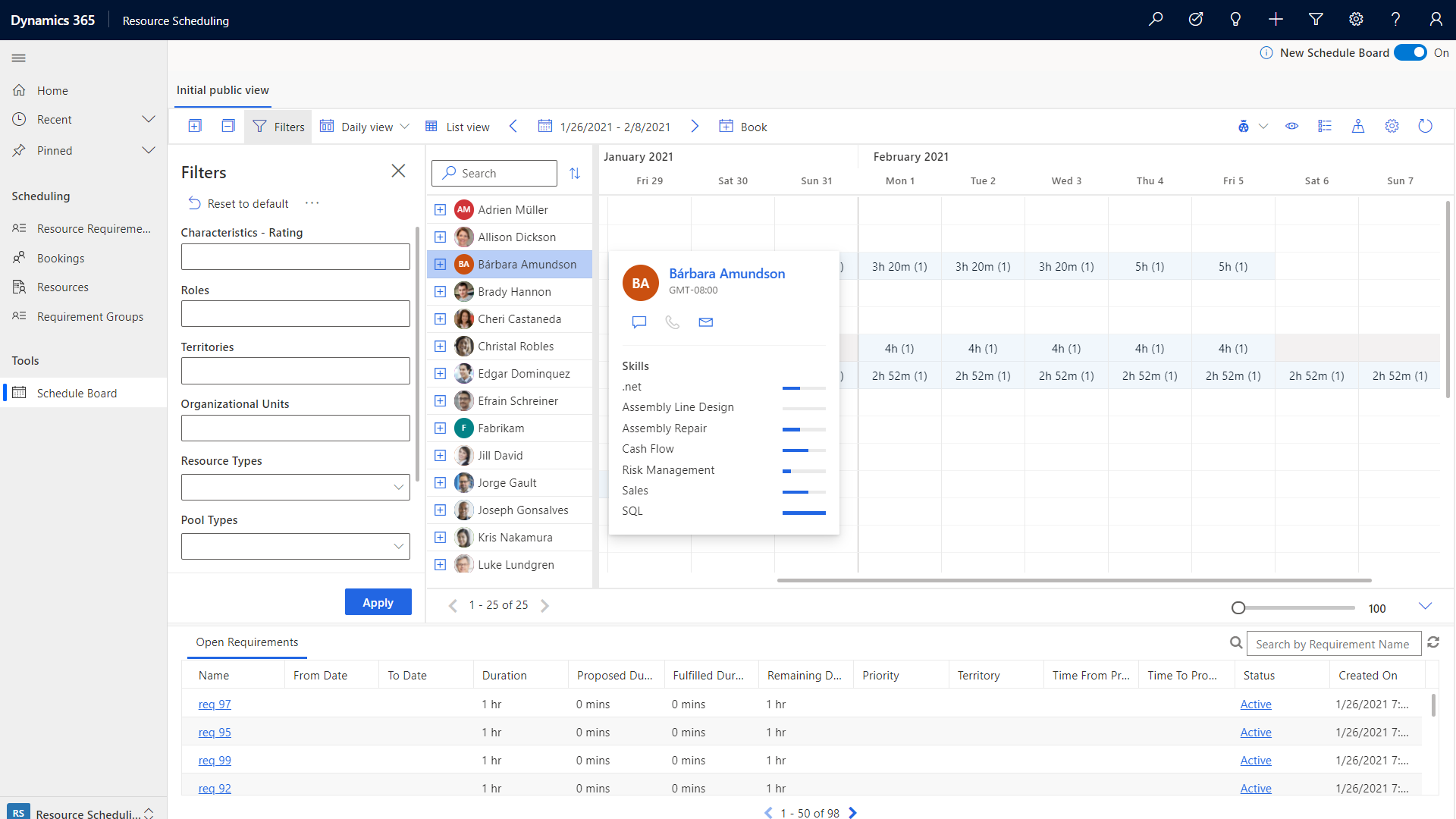This screenshot has height=819, width=1456.
Task: Click Apply button in filters panel
Action: (x=377, y=601)
